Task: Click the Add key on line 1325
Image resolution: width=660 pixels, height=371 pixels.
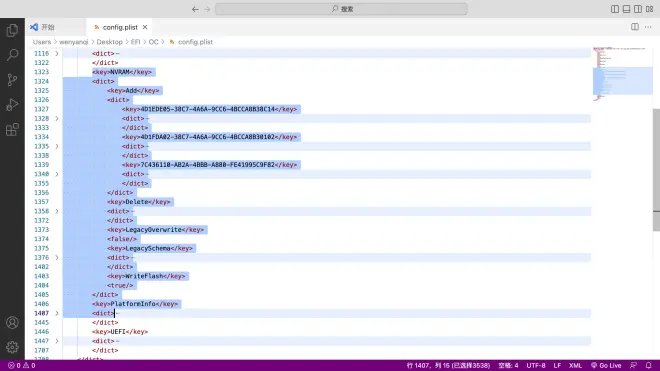Action: tap(133, 91)
